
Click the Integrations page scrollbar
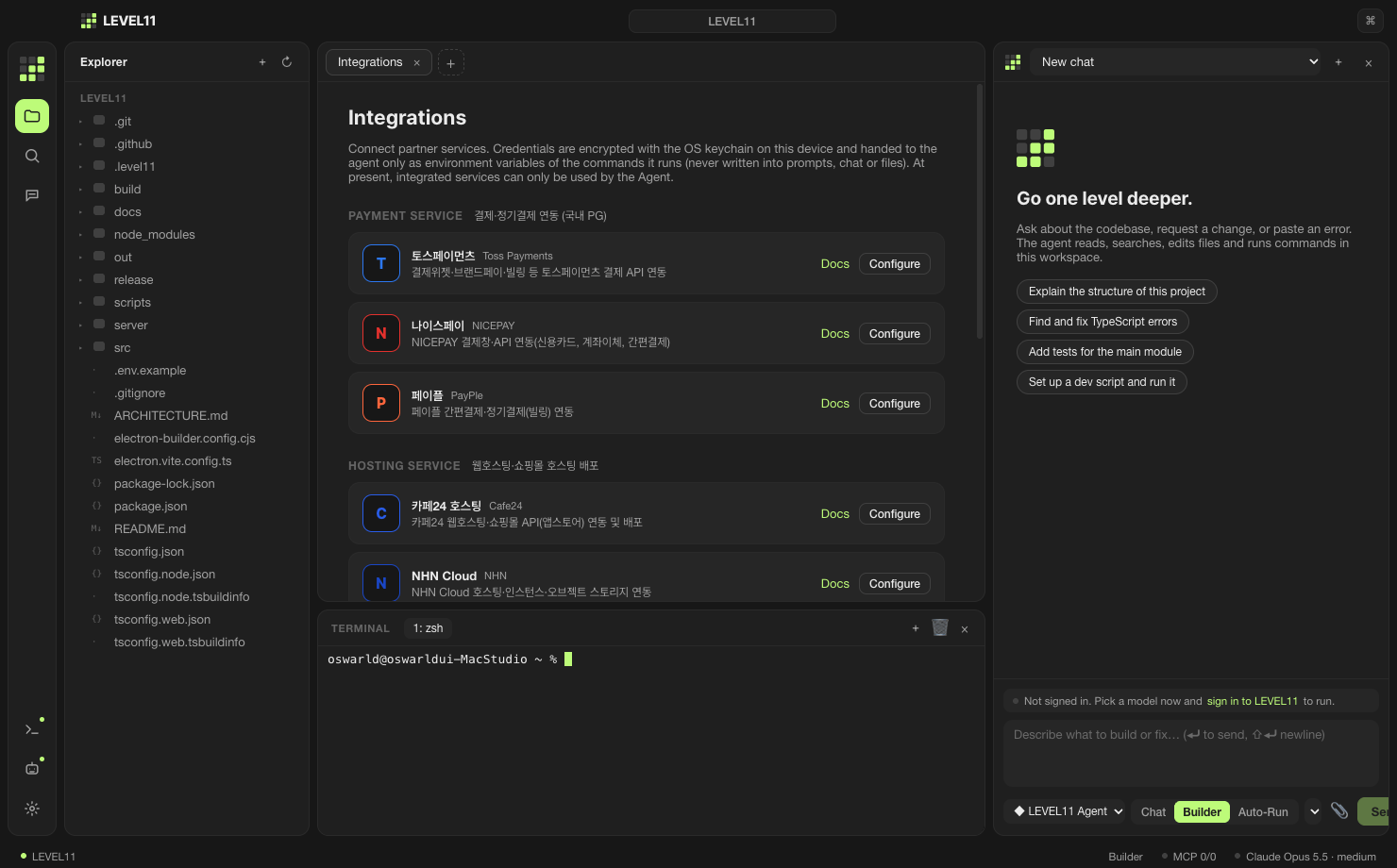tap(980, 212)
